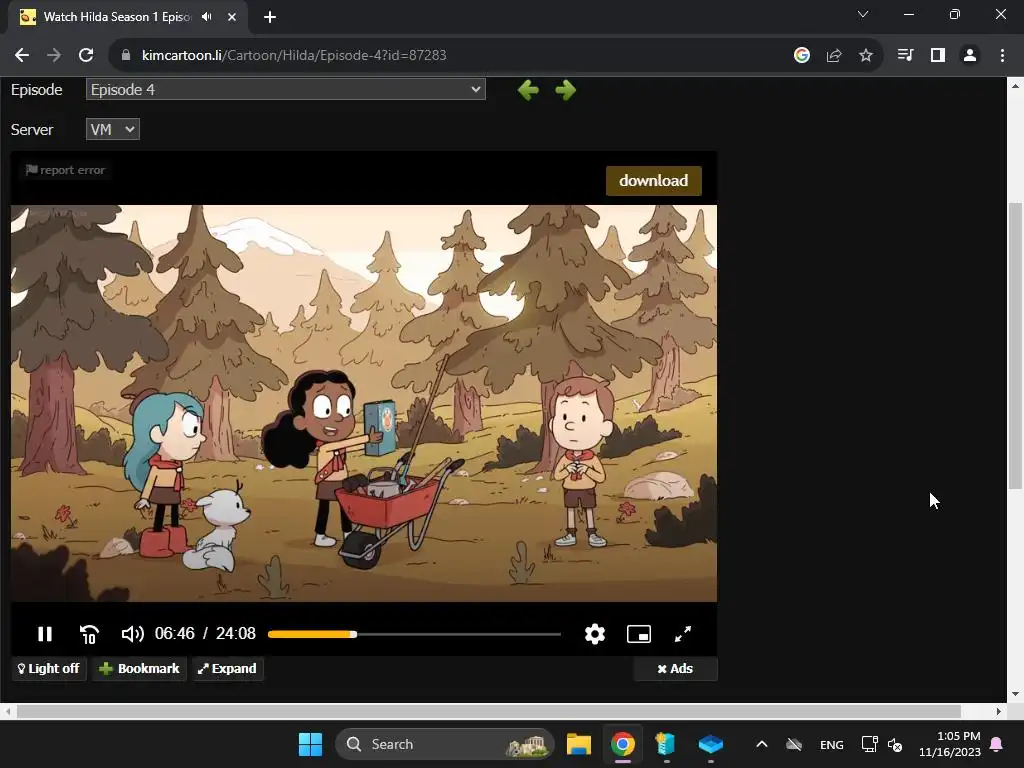This screenshot has width=1024, height=768.
Task: Open tab search chevron
Action: [x=863, y=14]
